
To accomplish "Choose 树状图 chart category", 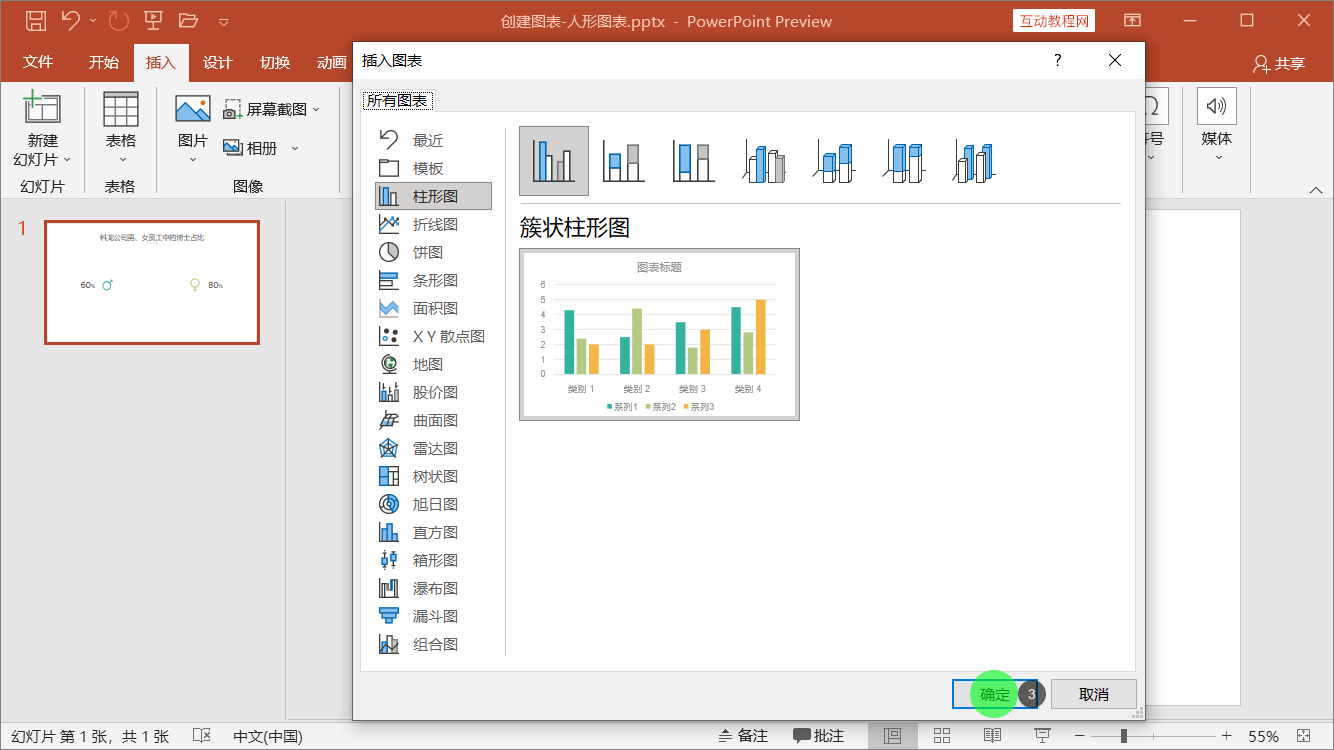I will [433, 476].
